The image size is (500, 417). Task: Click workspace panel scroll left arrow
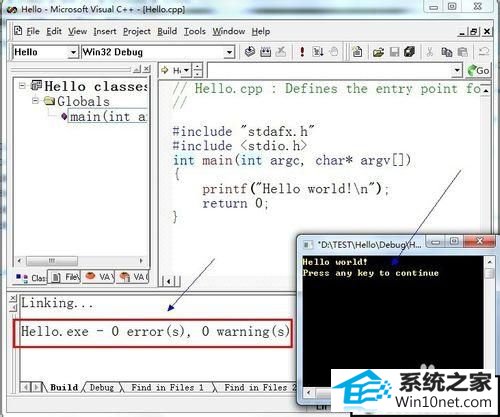[19, 260]
